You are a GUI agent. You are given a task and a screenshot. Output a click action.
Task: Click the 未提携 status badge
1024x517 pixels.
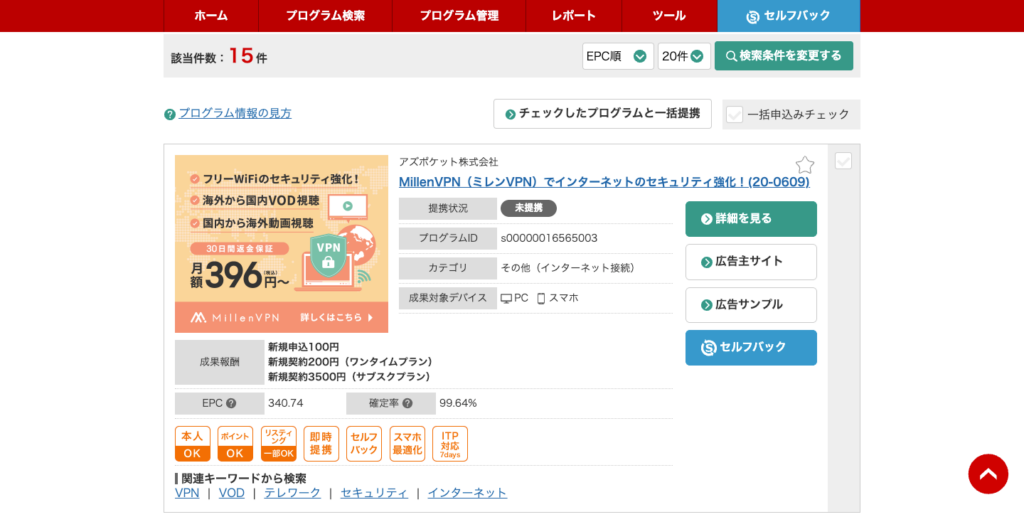coord(528,208)
